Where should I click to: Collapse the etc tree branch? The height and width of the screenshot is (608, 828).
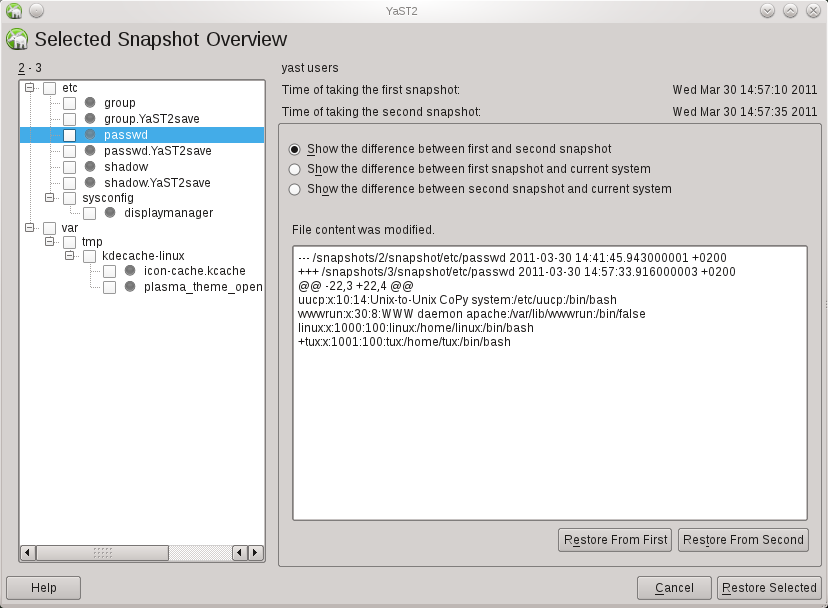pos(30,86)
